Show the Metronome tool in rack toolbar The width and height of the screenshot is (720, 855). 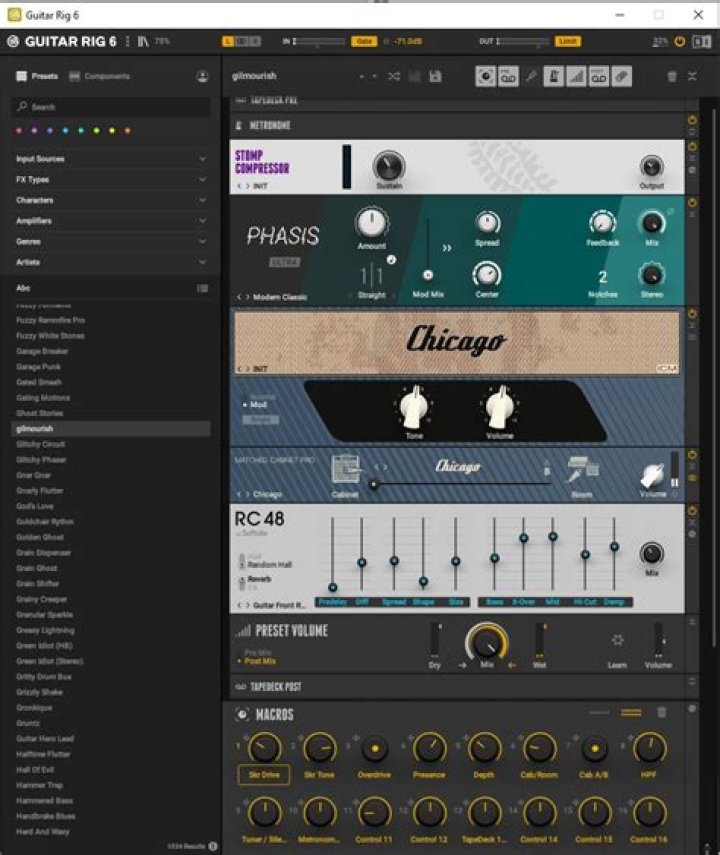(554, 76)
